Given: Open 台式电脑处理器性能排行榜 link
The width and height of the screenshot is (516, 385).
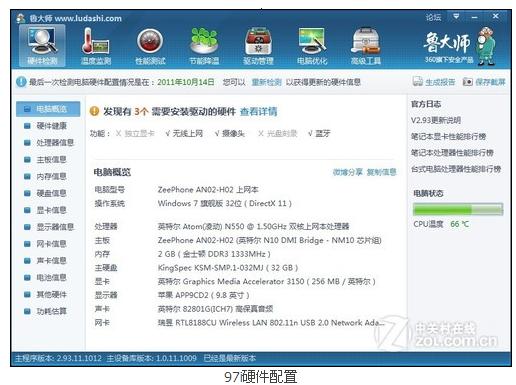Looking at the screenshot, I should point(456,169).
